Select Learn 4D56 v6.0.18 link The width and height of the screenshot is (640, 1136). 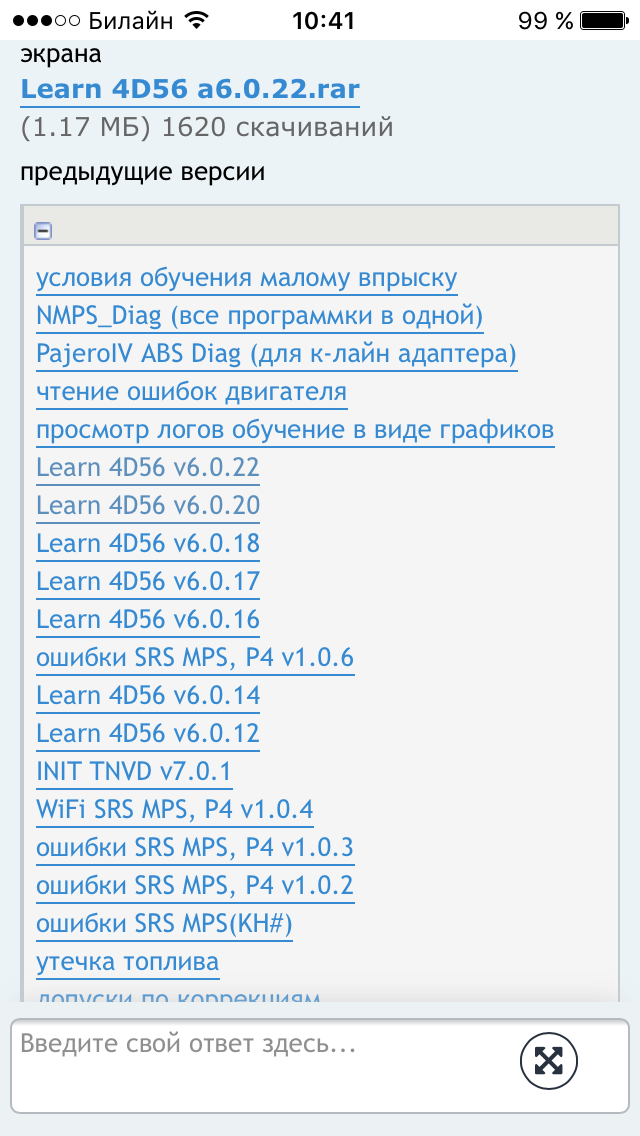[x=148, y=544]
